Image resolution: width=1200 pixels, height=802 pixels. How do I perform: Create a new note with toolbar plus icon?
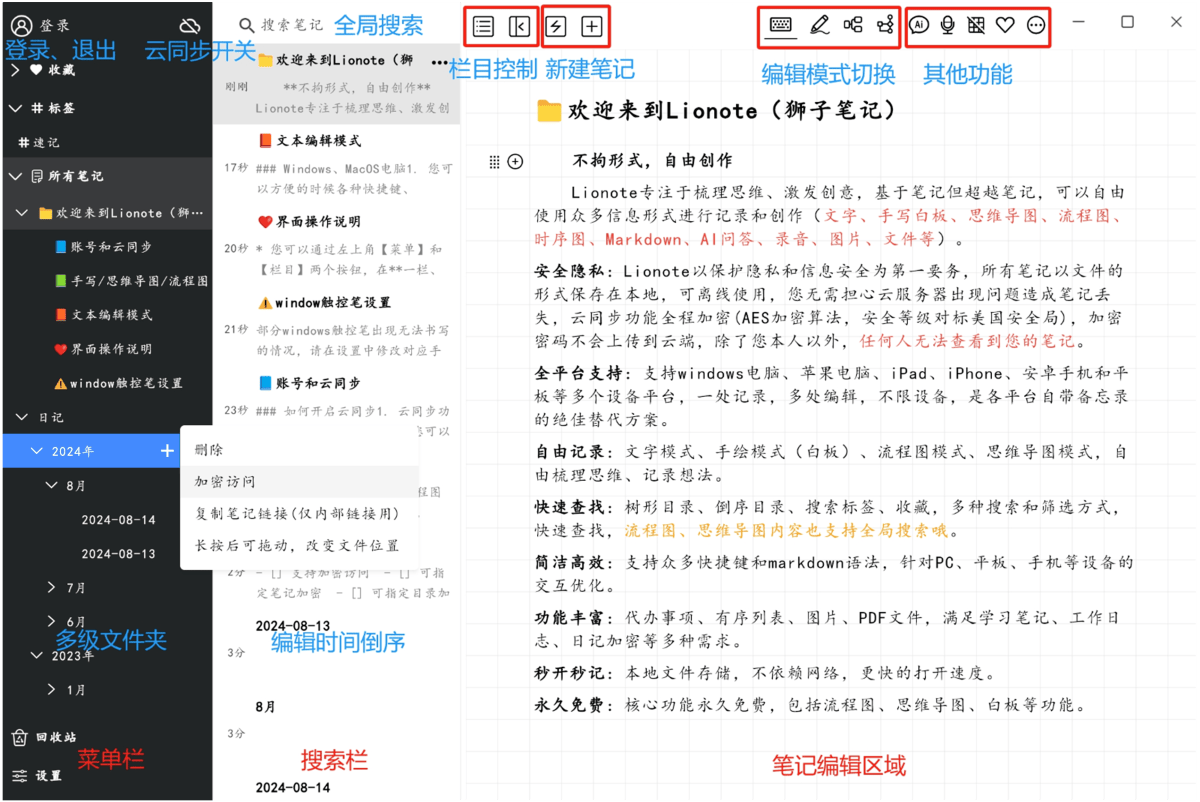tap(592, 27)
